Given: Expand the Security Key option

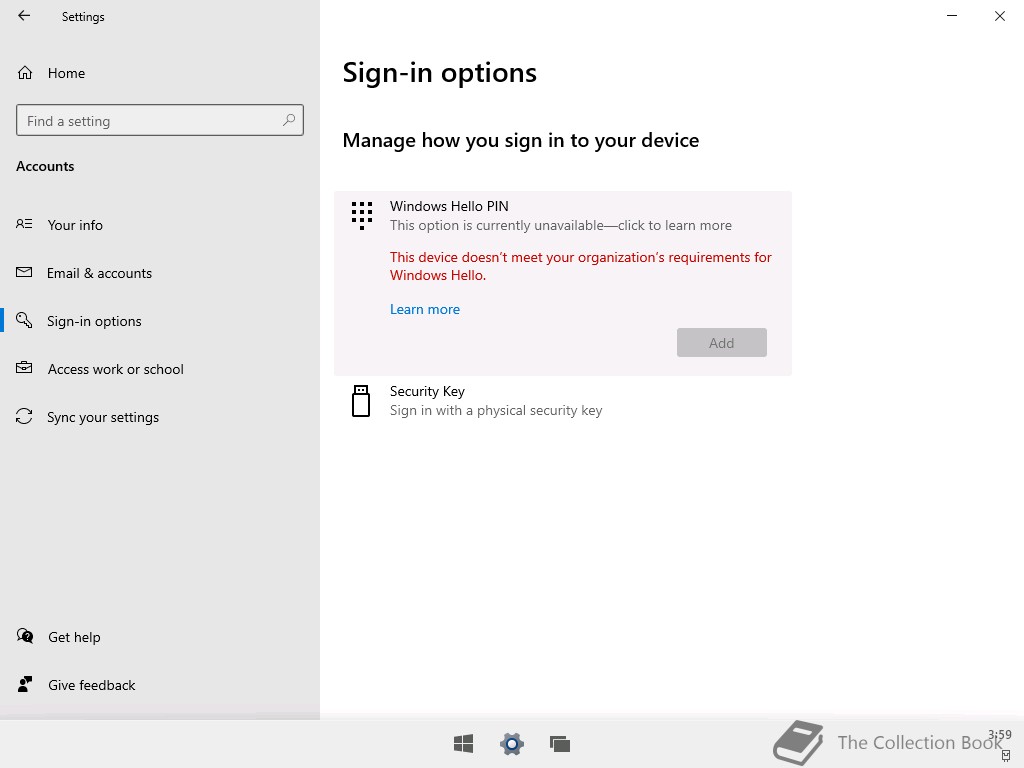Looking at the screenshot, I should pyautogui.click(x=562, y=400).
